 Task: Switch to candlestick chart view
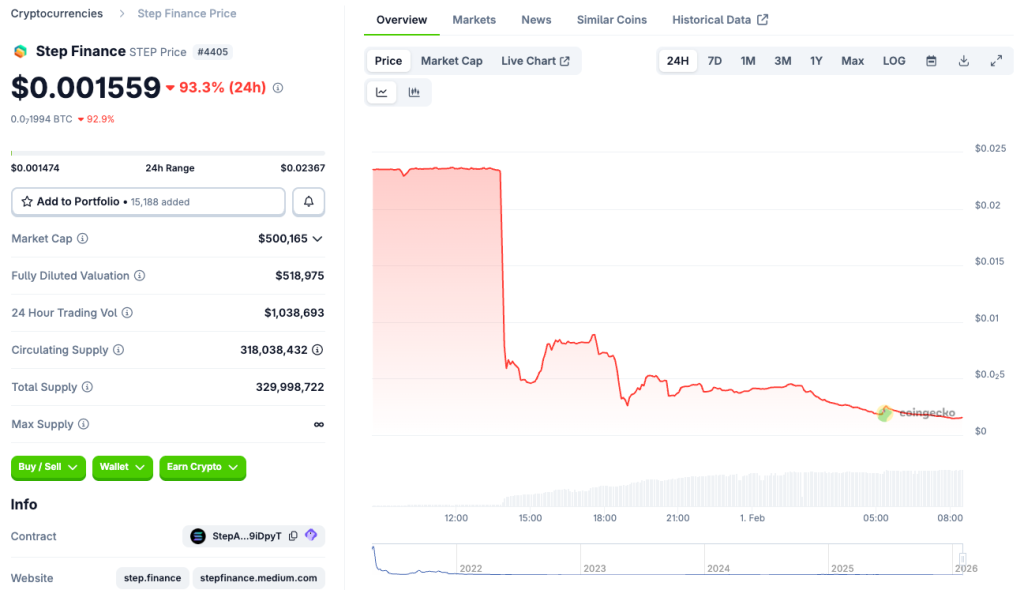click(414, 91)
